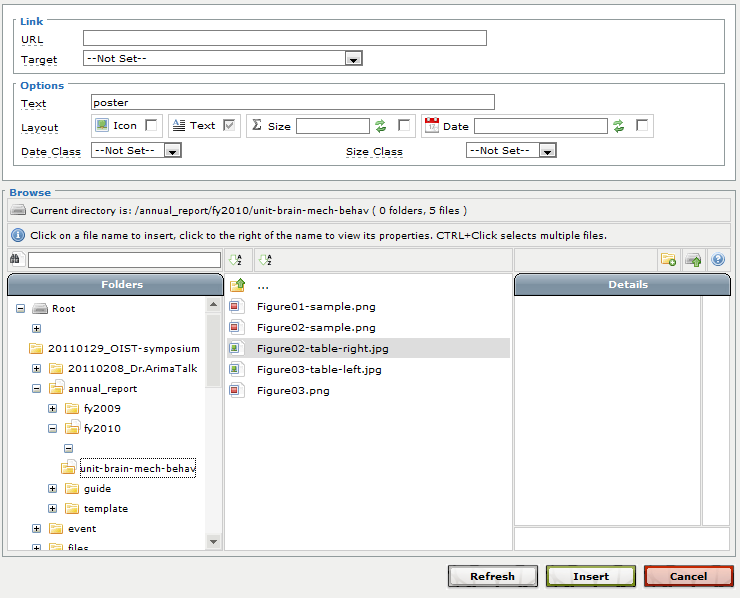740x598 pixels.
Task: Toggle the Size layout checkbox
Action: 404,126
